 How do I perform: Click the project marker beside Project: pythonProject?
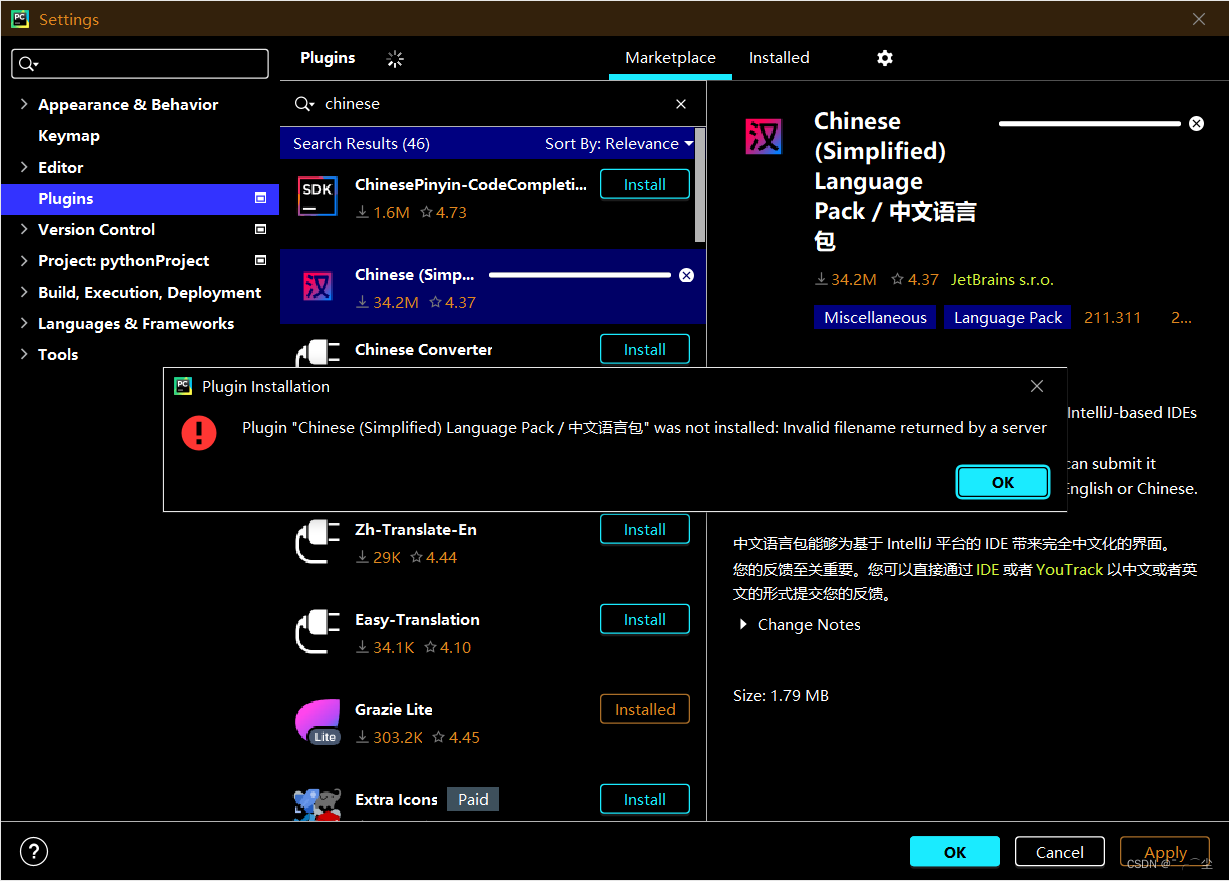click(260, 260)
